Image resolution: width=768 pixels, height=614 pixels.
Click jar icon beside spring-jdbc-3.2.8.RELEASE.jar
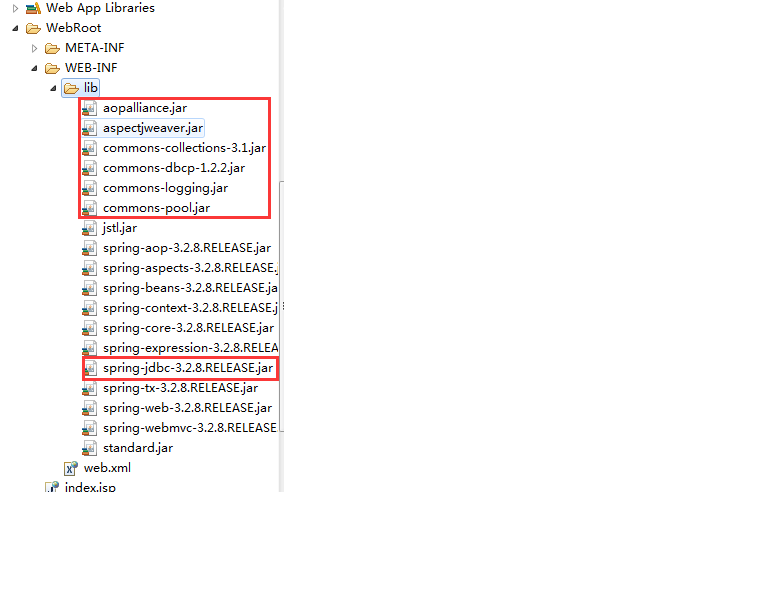click(89, 368)
